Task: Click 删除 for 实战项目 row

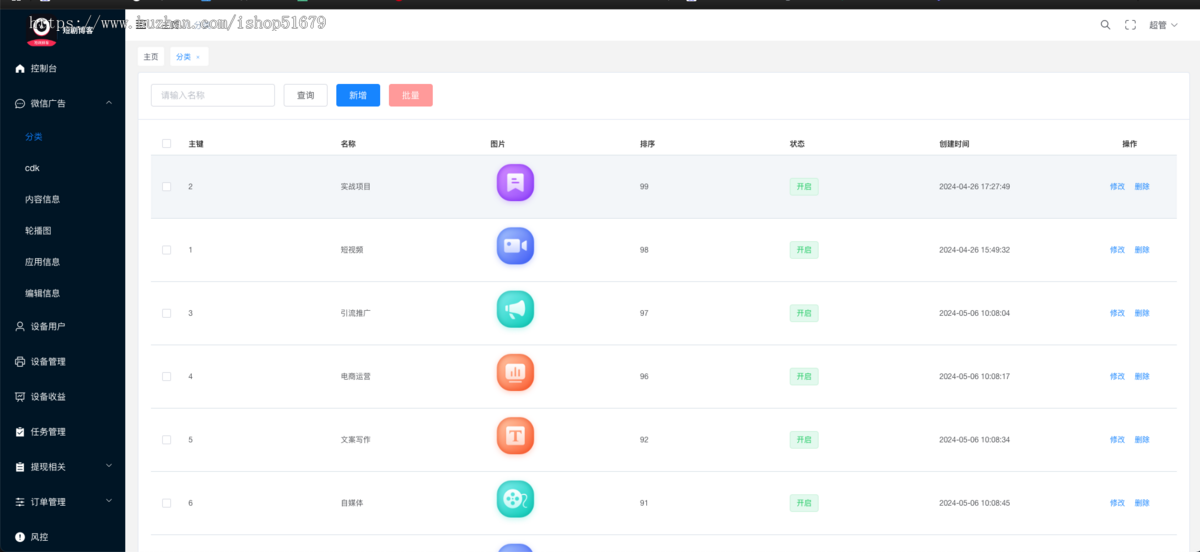Action: click(1142, 187)
